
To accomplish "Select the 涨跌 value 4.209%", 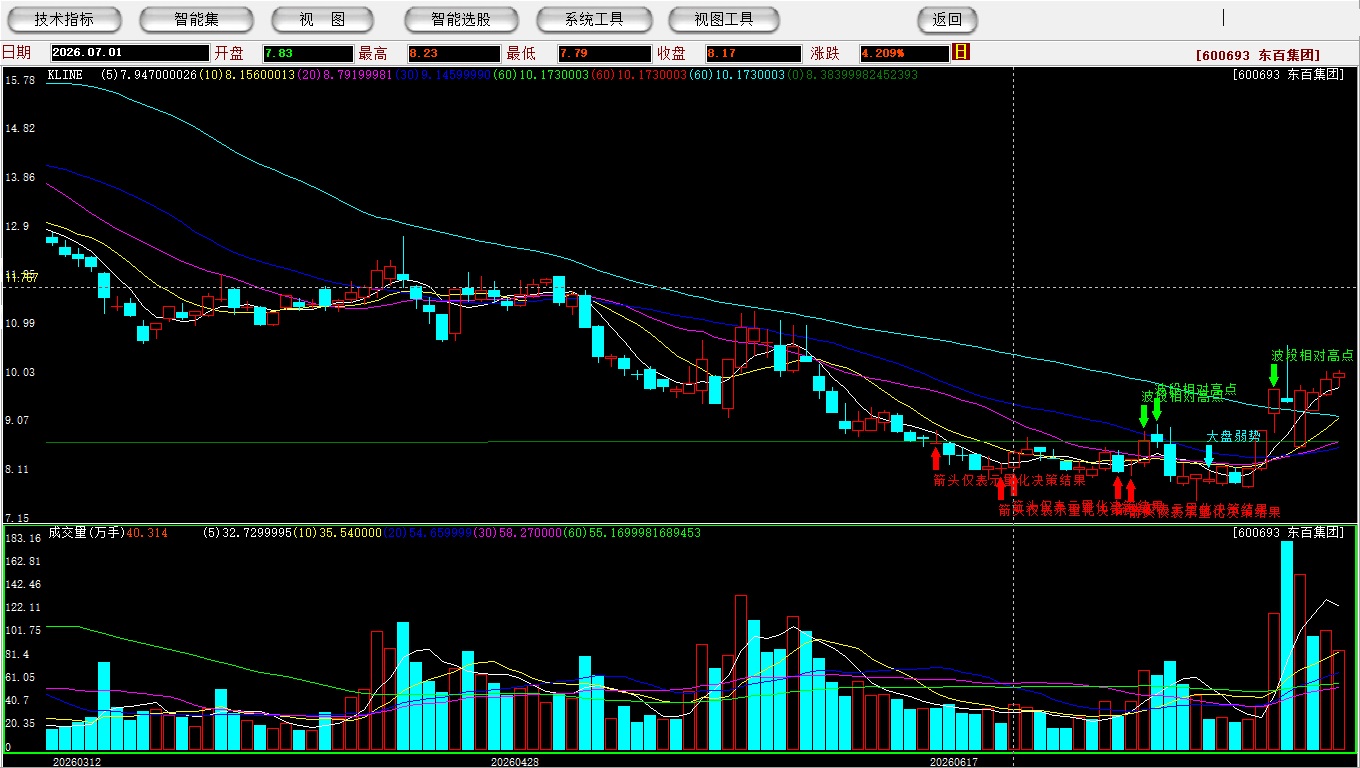I will click(x=903, y=53).
